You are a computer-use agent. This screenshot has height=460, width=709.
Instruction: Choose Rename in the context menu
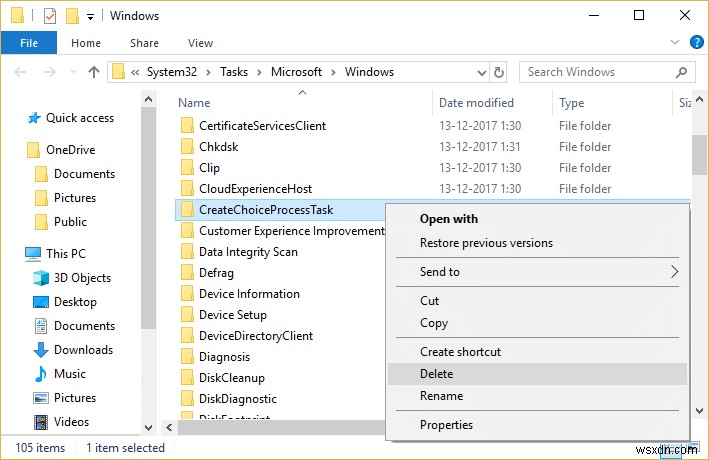(x=441, y=396)
